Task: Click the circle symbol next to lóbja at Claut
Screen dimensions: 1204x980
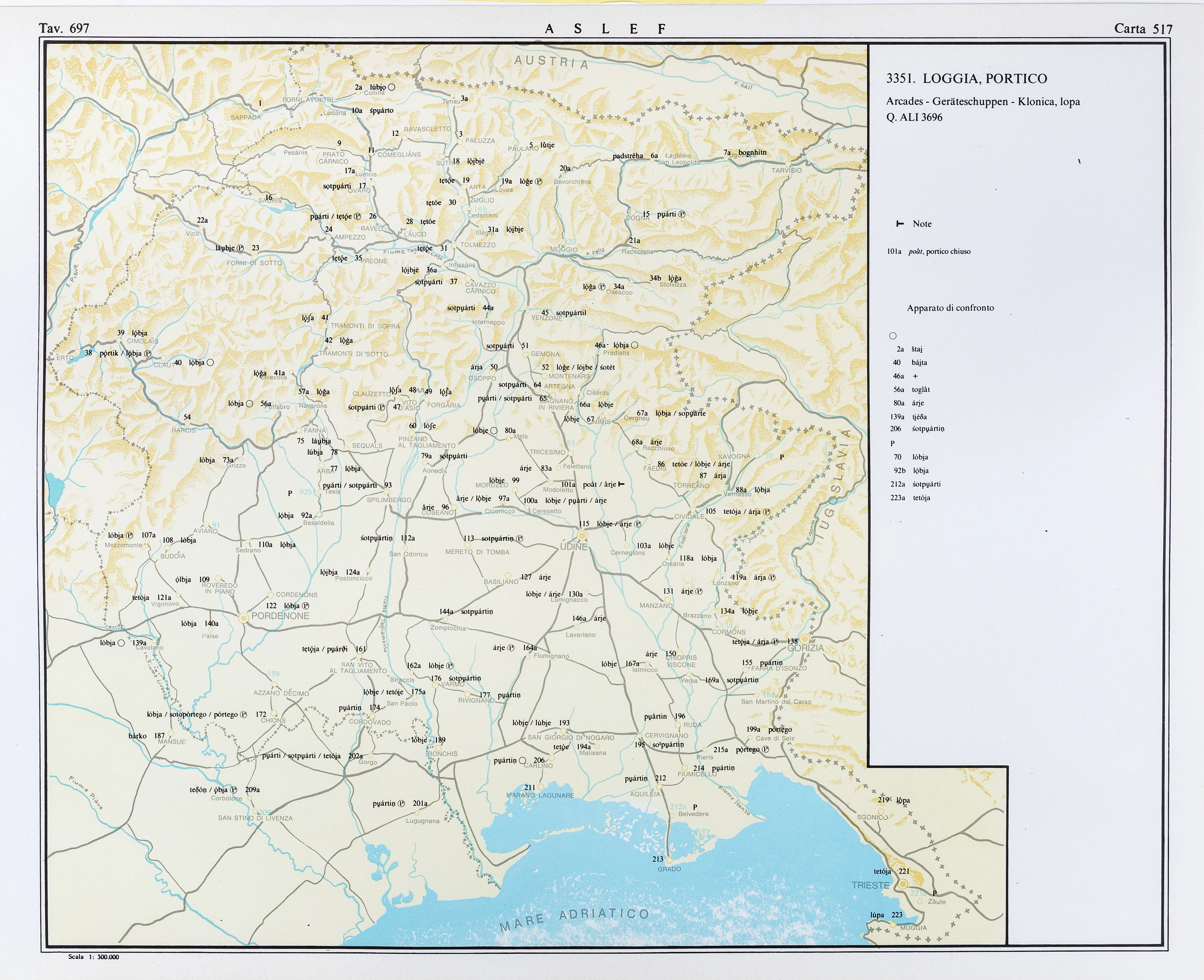Action: point(210,362)
